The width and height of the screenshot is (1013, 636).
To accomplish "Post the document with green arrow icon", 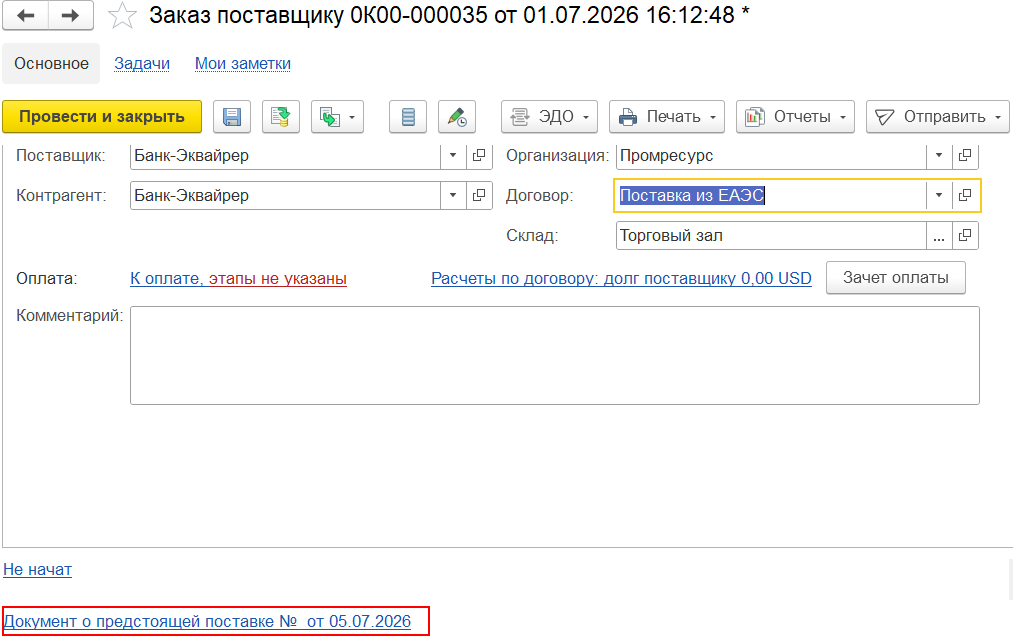I will tap(281, 117).
